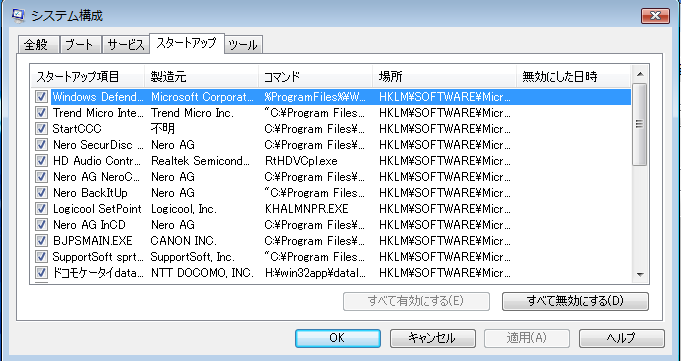The image size is (681, 361).
Task: Click the list scroll-down arrow
Action: 640,275
